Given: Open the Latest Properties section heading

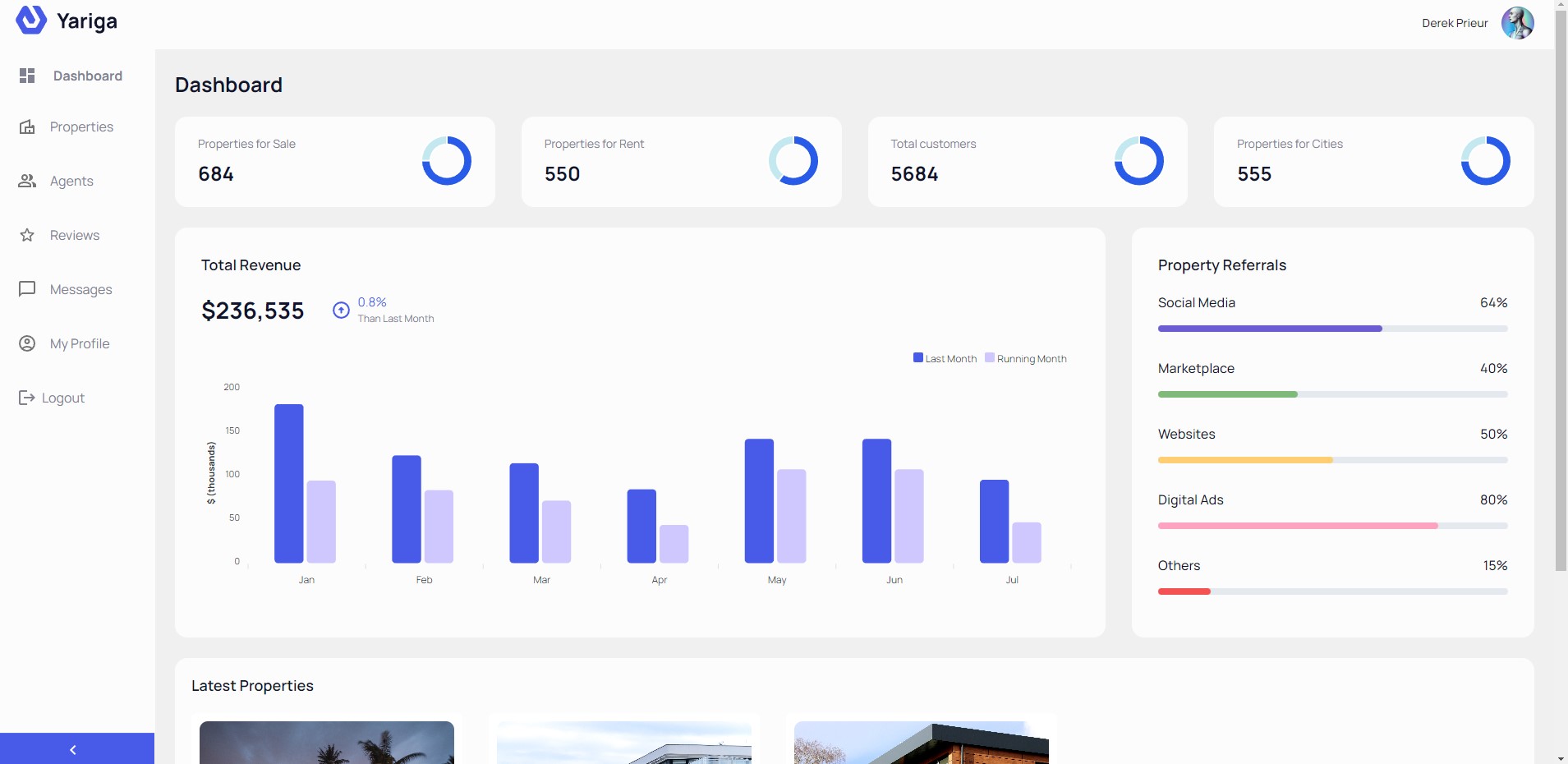Looking at the screenshot, I should [252, 685].
